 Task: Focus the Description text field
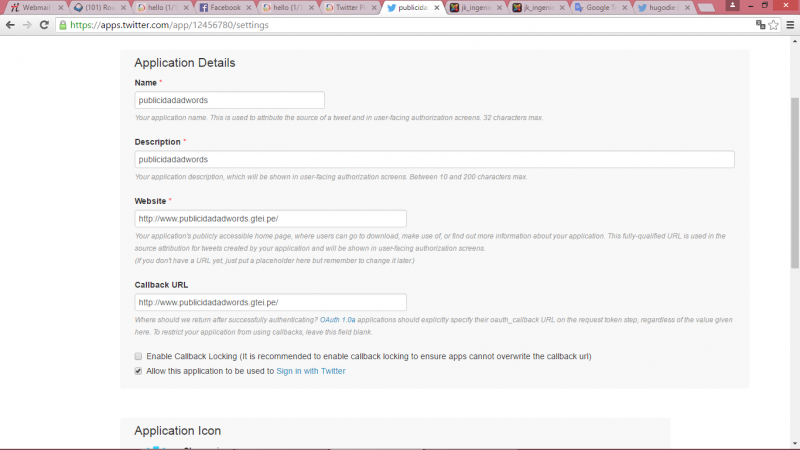(435, 159)
